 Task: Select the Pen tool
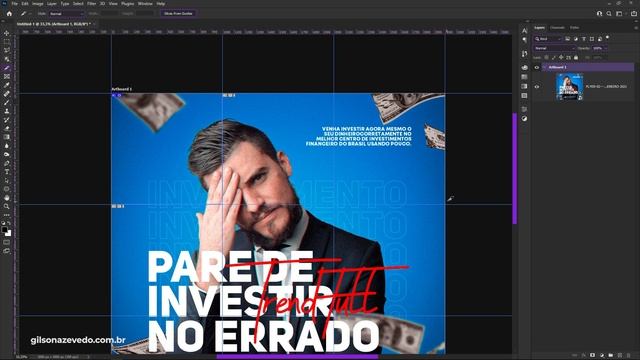(x=7, y=163)
